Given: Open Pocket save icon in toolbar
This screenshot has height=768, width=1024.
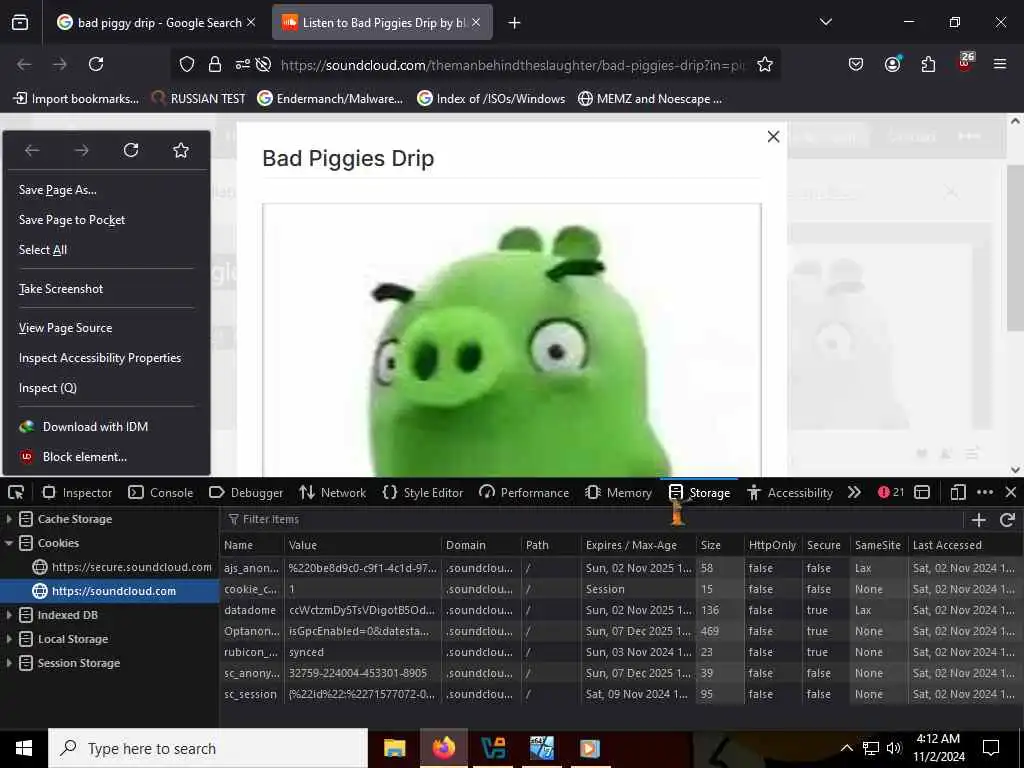Looking at the screenshot, I should point(856,64).
